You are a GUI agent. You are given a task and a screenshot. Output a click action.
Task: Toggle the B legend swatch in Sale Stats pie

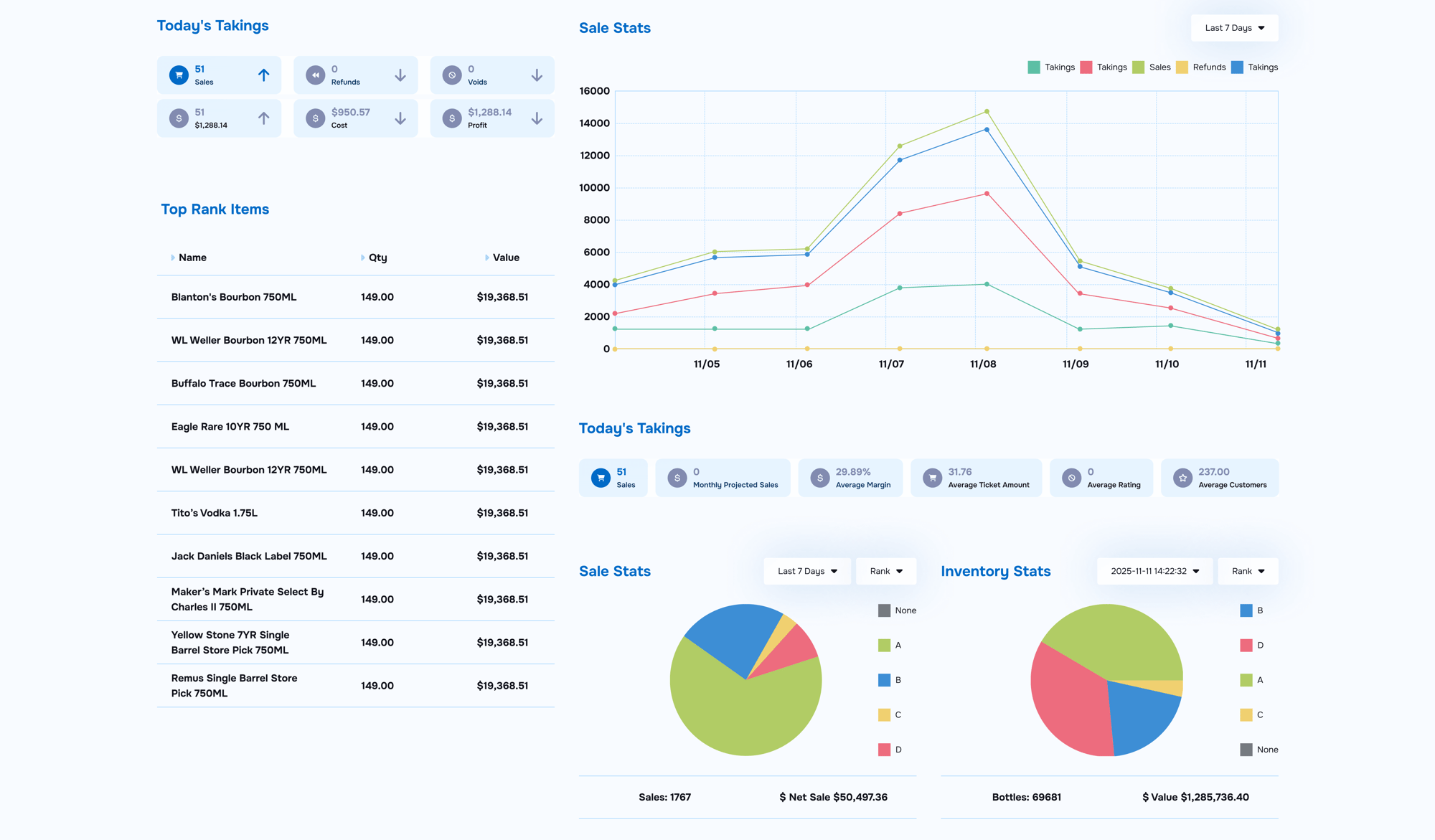point(884,680)
